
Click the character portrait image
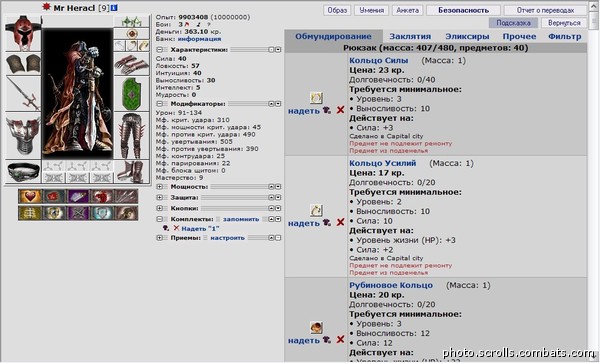tap(77, 94)
